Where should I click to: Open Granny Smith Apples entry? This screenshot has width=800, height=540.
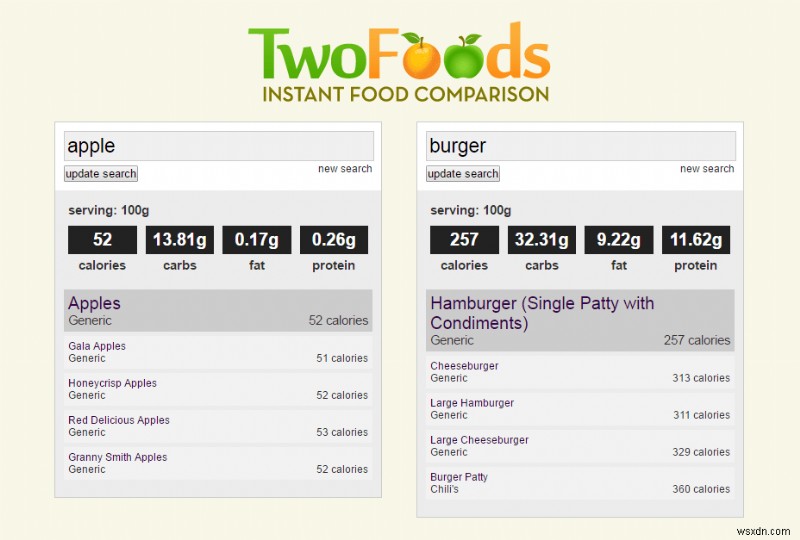218,463
